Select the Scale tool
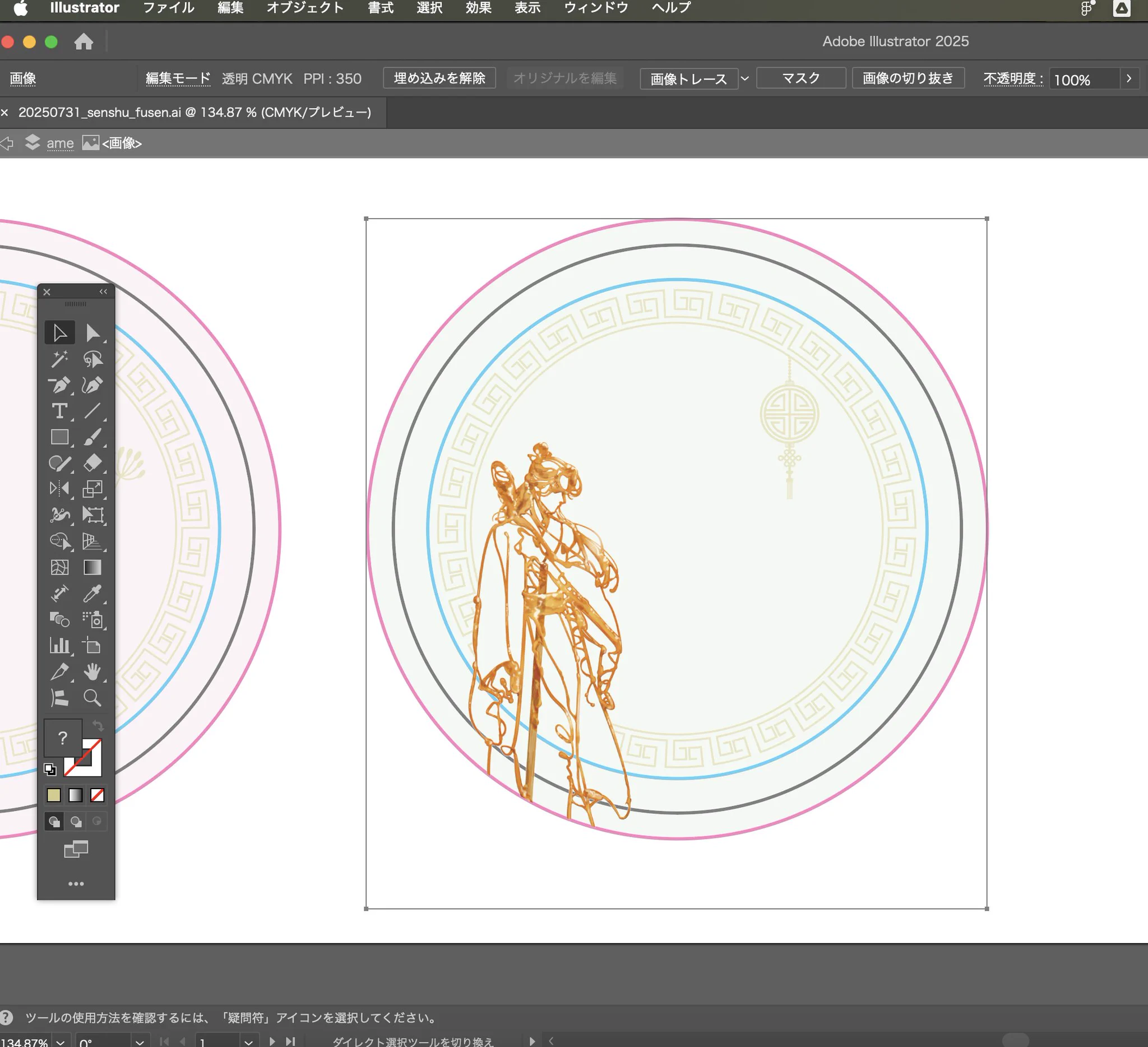Screen dimensions: 1148x1047 [x=92, y=489]
